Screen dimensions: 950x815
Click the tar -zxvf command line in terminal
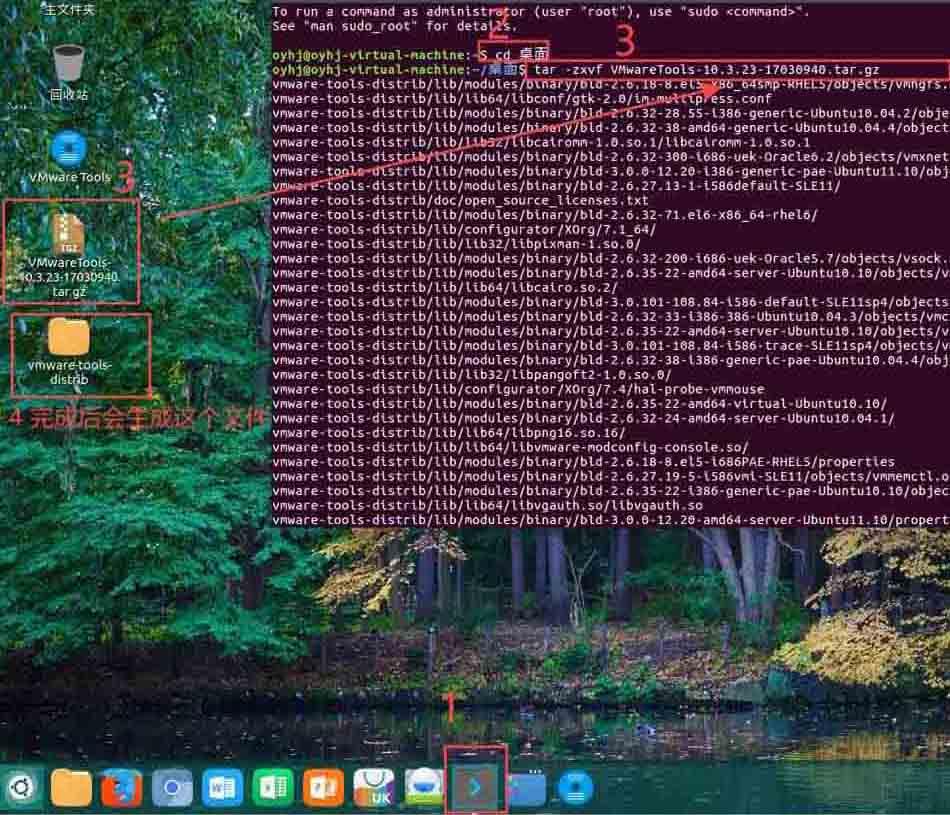[x=706, y=70]
